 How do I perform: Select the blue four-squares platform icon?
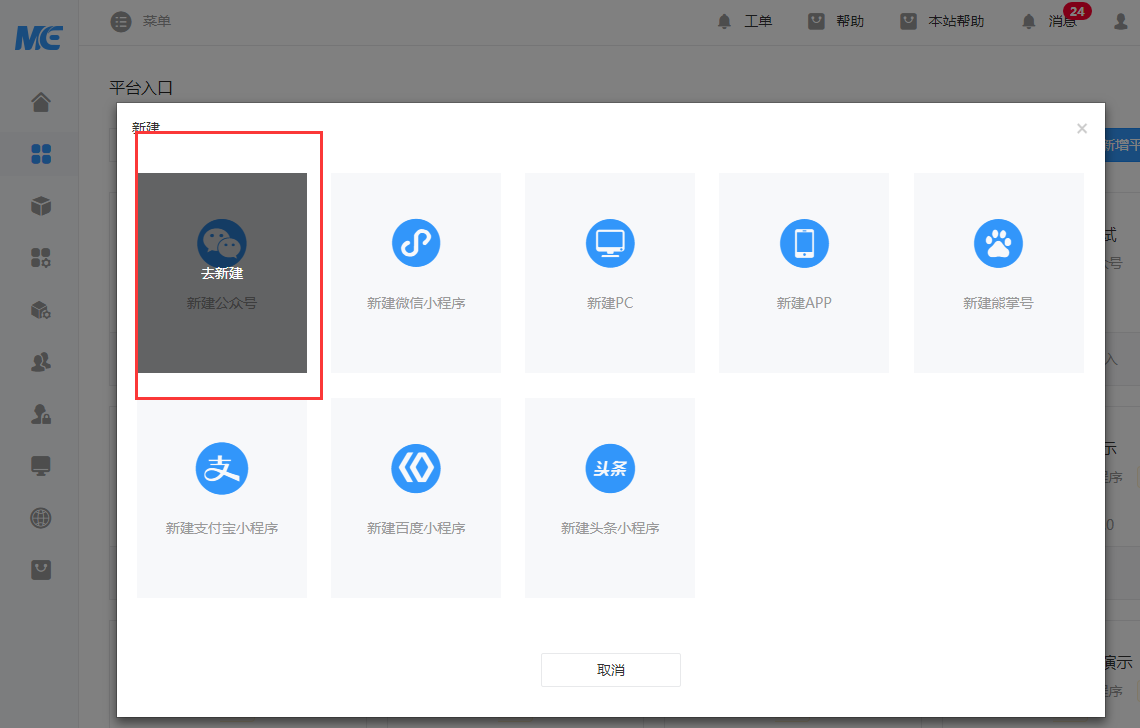click(x=41, y=153)
